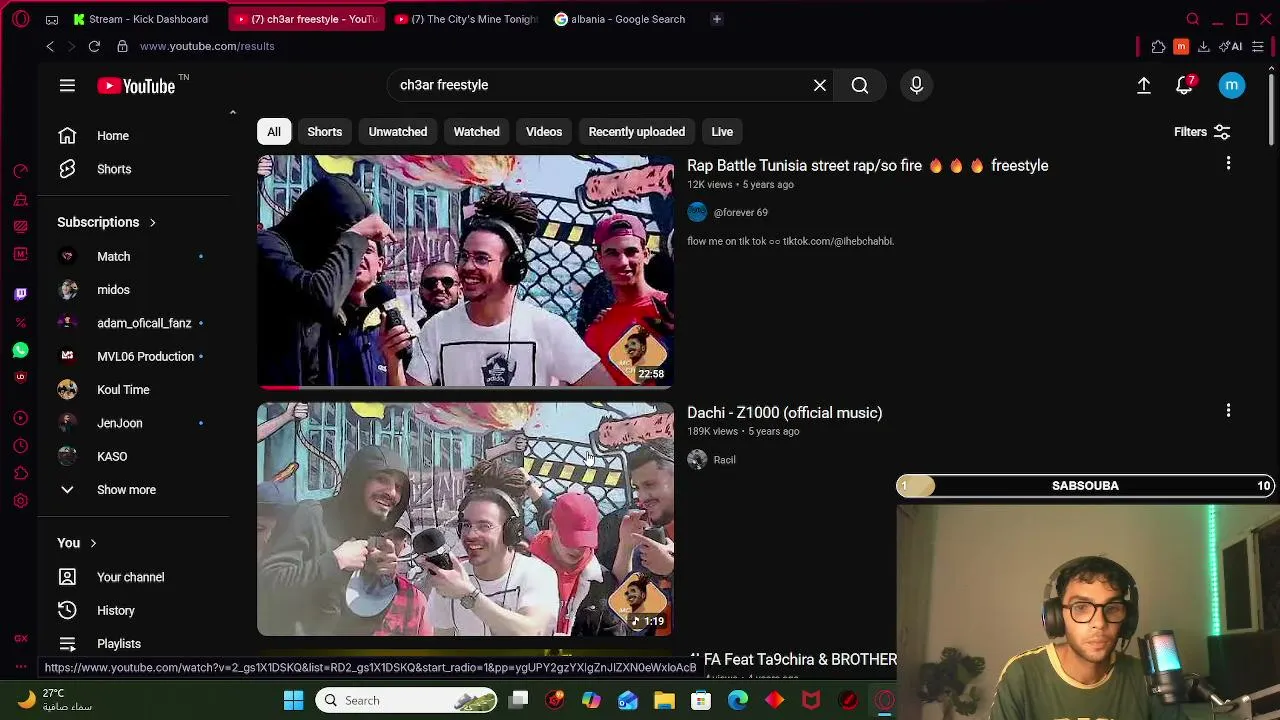This screenshot has height=720, width=1280.
Task: Click the site security padlock icon
Action: click(122, 46)
